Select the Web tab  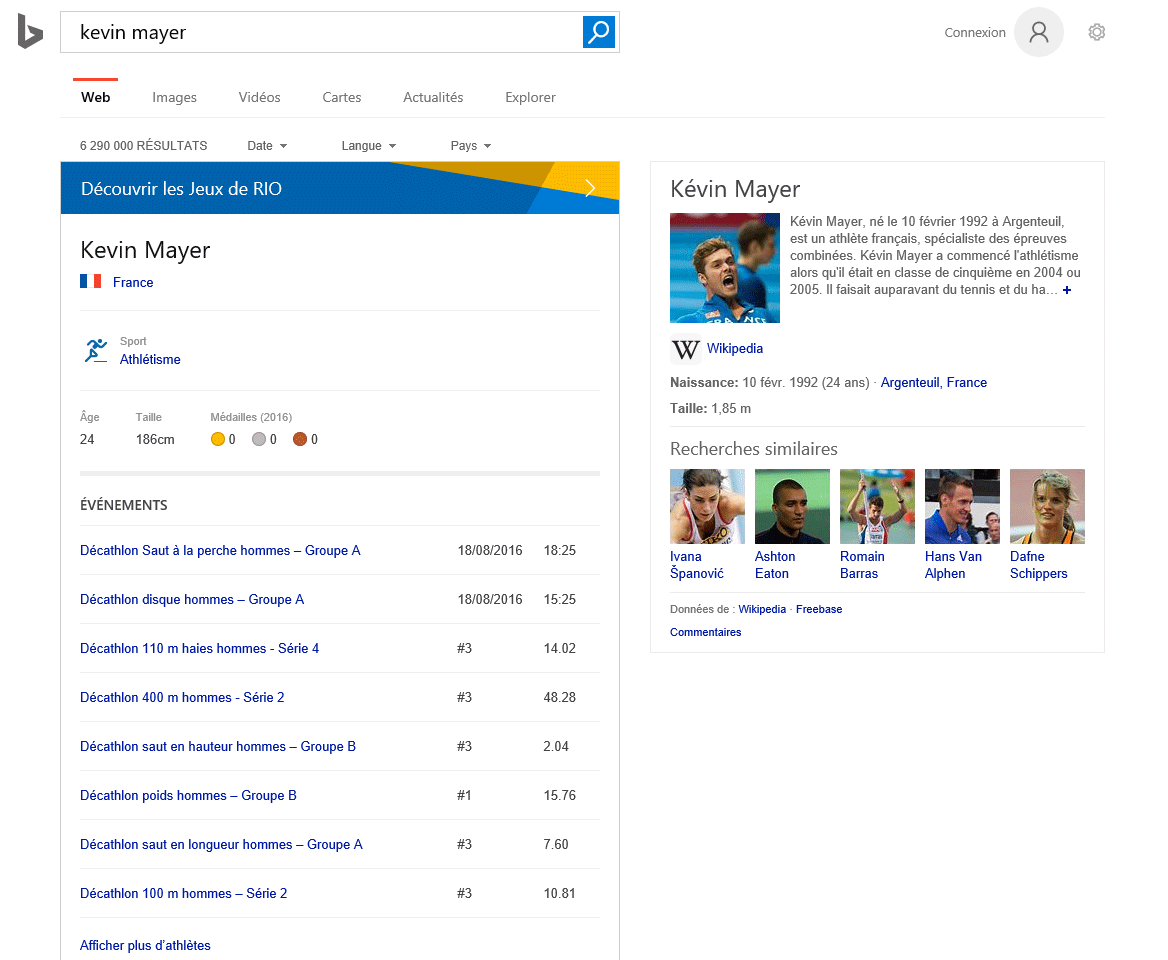95,97
